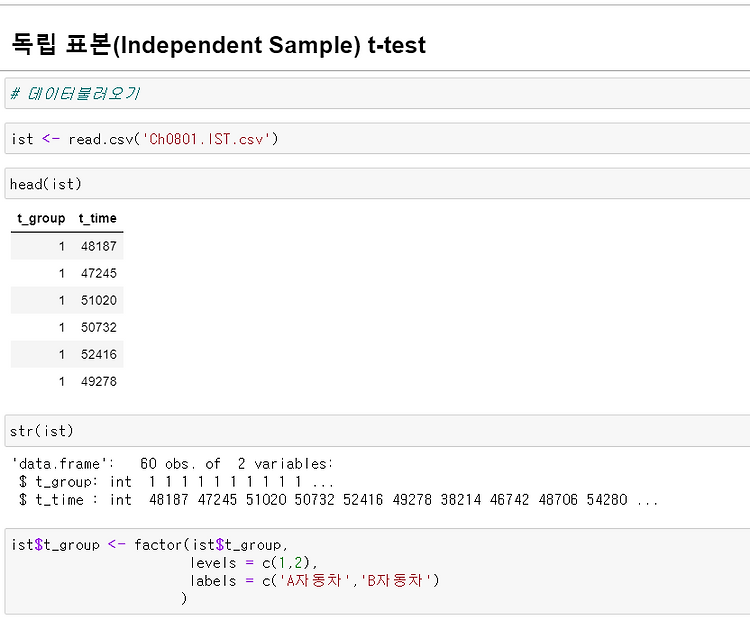Select table value 52416
The image size is (750, 620).
click(x=99, y=354)
